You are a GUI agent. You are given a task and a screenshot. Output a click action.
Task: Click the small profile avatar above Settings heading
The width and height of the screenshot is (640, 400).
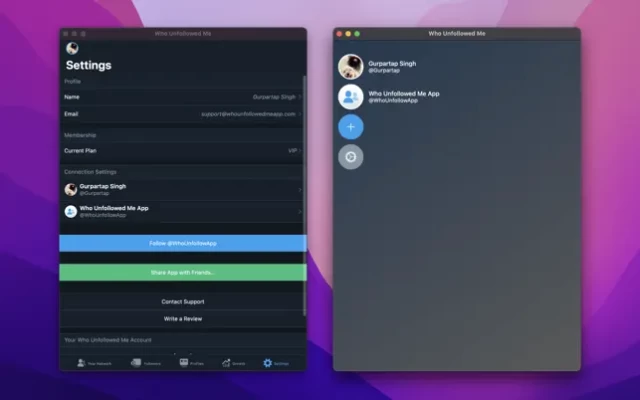coord(72,48)
